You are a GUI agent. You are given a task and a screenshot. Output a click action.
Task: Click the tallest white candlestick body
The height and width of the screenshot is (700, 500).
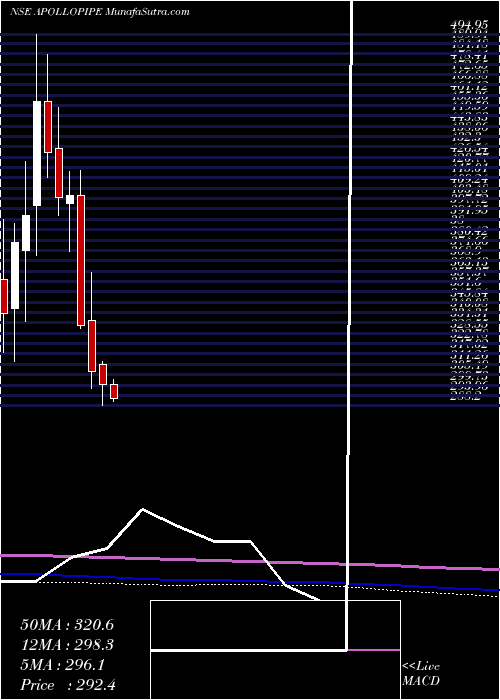[37, 154]
